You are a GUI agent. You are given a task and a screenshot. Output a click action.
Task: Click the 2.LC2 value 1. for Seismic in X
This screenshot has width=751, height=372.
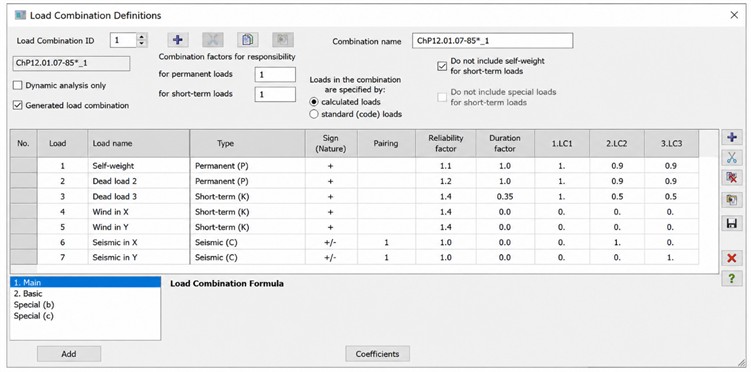(617, 242)
